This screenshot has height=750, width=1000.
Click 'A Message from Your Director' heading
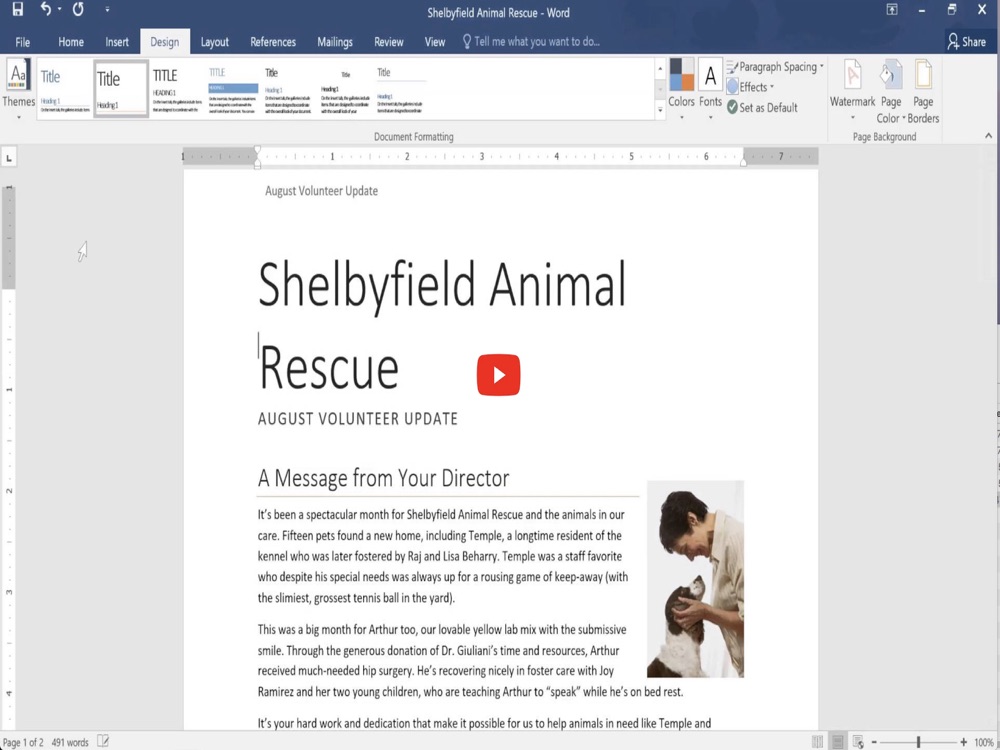pyautogui.click(x=383, y=478)
